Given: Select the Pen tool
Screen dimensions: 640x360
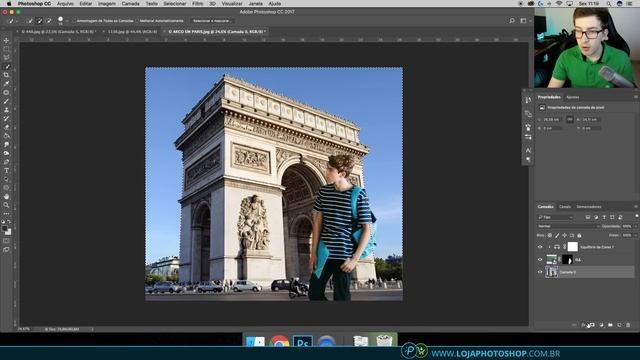Looking at the screenshot, I should [x=6, y=162].
